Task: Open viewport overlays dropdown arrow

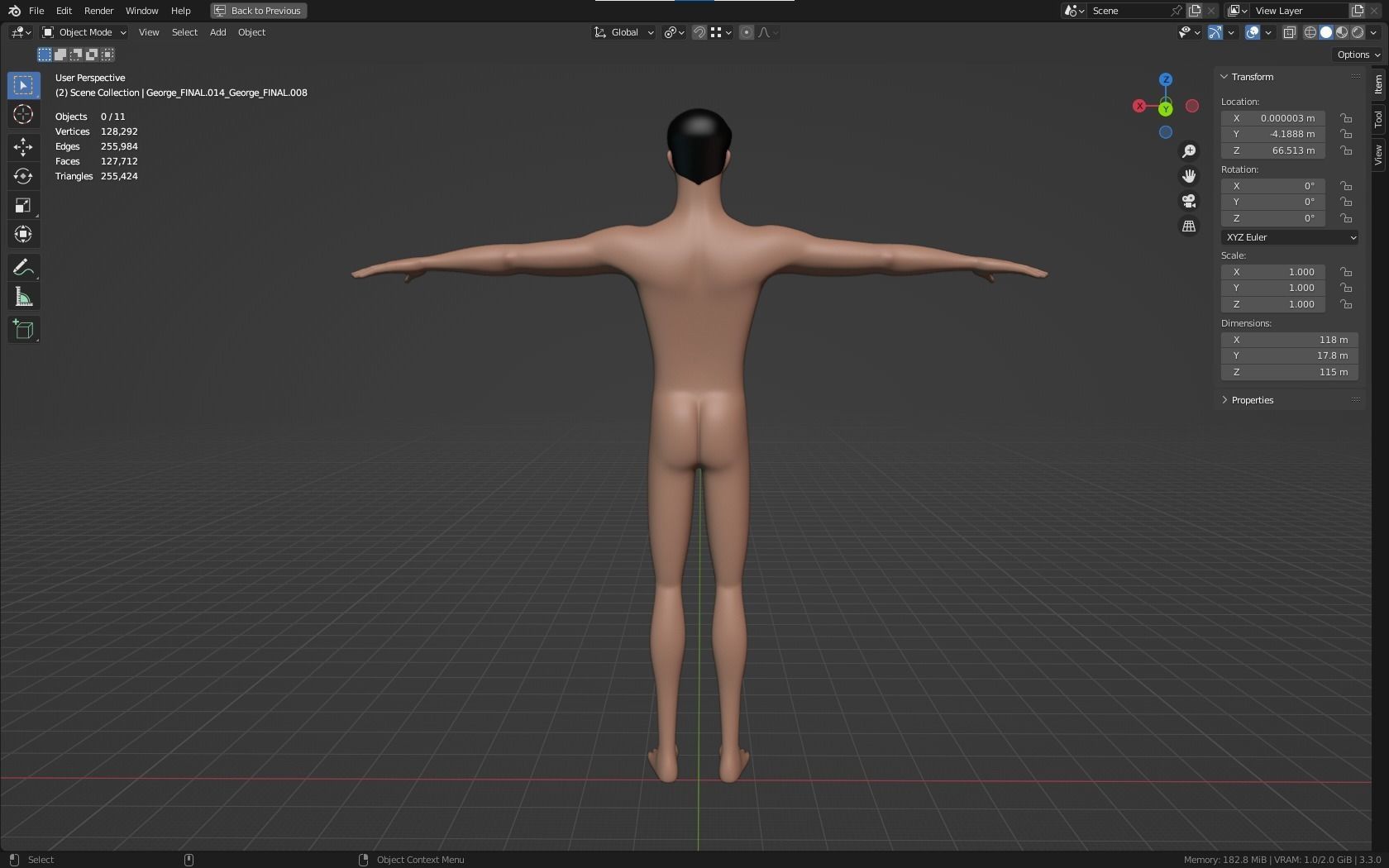Action: click(1268, 32)
